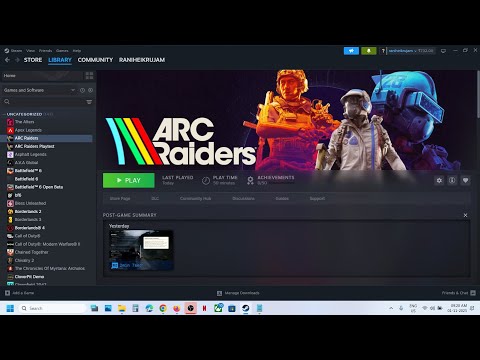Open the Community Hub link
Image resolution: width=480 pixels, height=360 pixels.
pyautogui.click(x=196, y=199)
